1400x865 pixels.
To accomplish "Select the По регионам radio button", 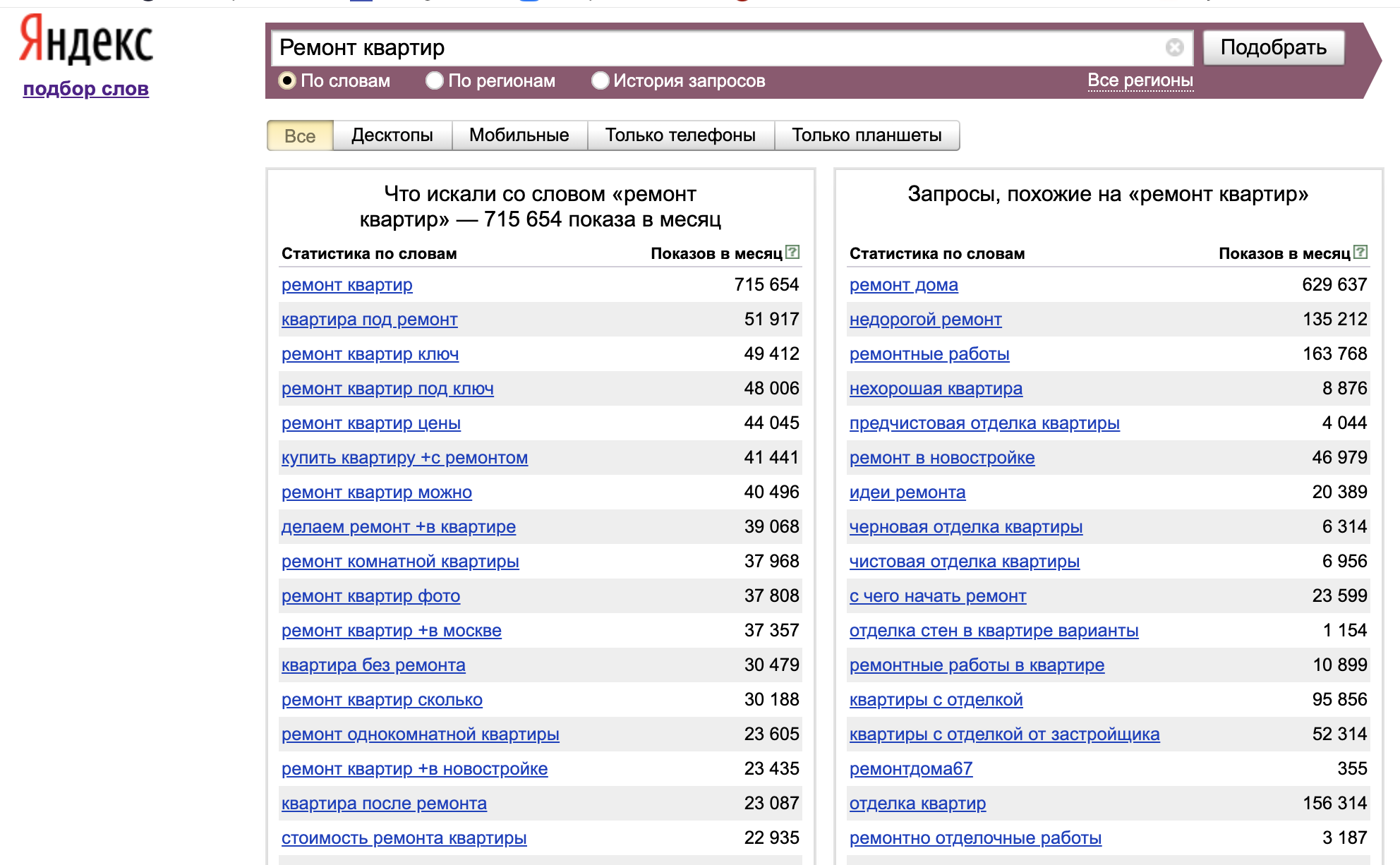I will point(434,80).
